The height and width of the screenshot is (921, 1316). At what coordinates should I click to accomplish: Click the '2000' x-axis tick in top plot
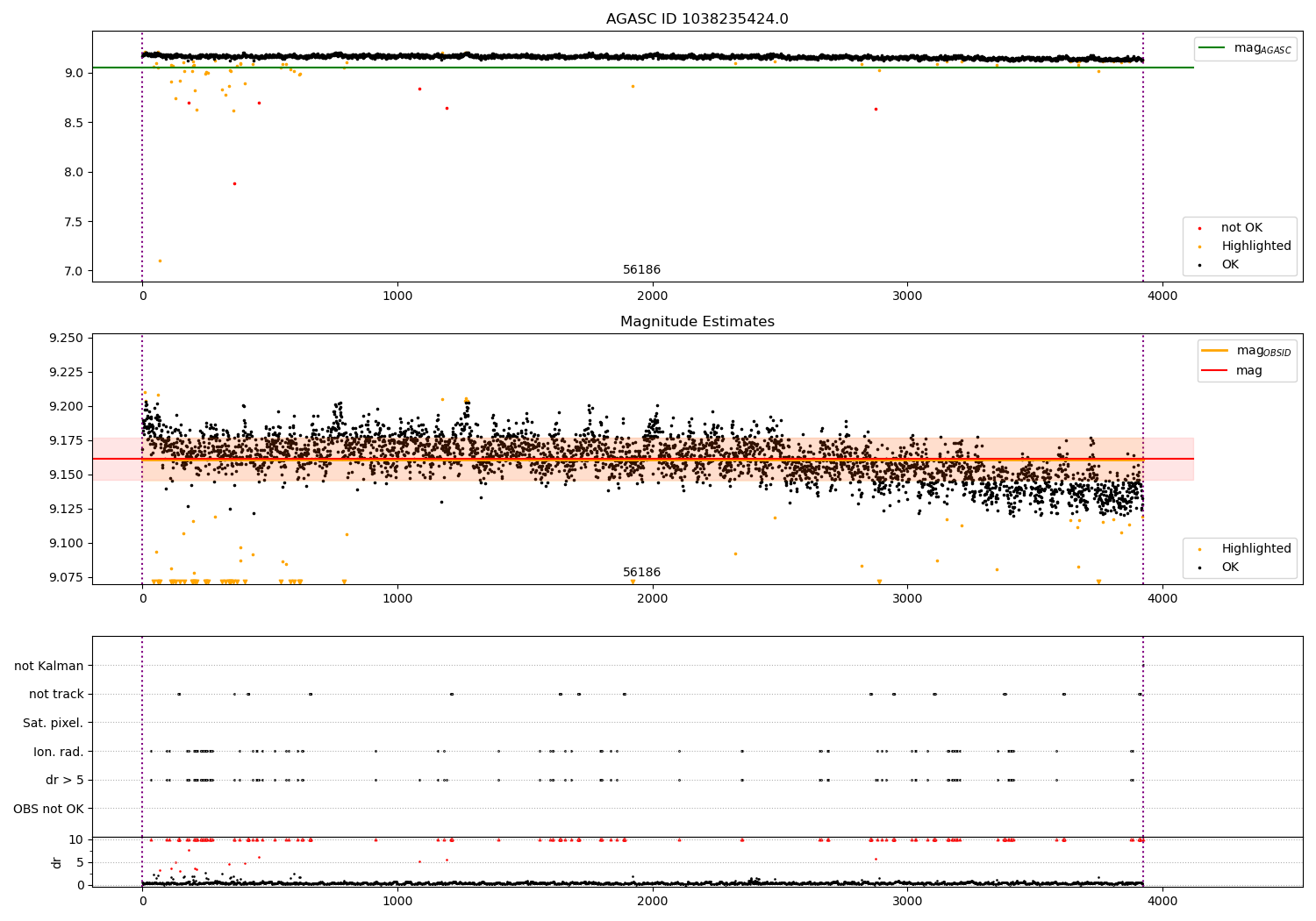pyautogui.click(x=653, y=296)
